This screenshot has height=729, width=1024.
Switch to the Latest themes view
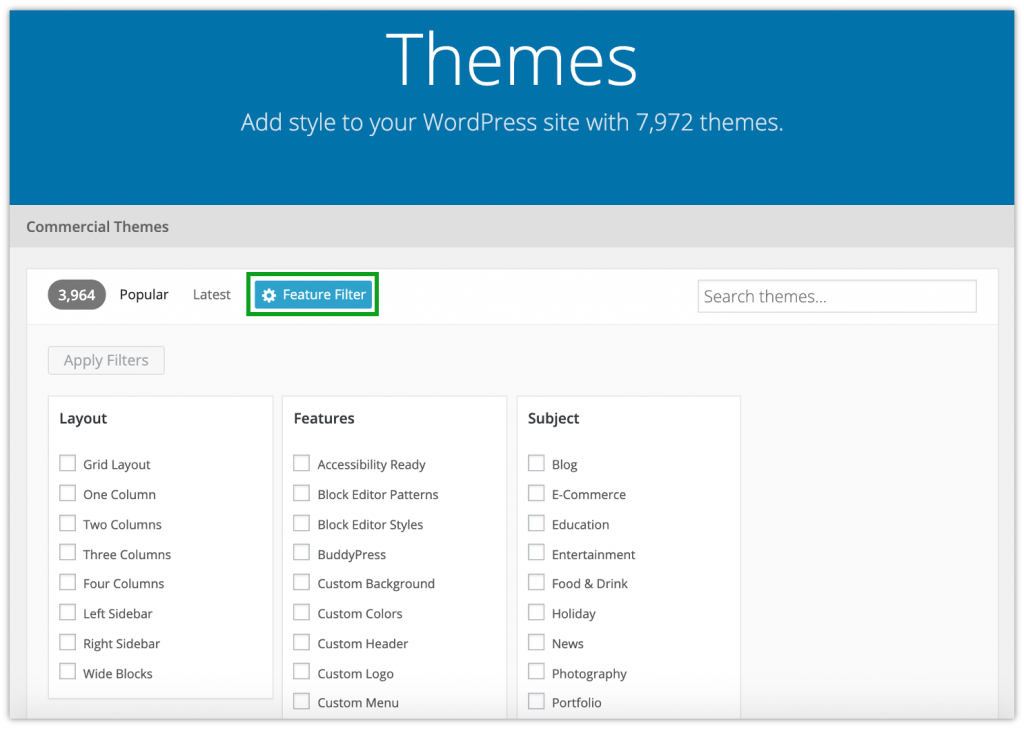(x=211, y=294)
